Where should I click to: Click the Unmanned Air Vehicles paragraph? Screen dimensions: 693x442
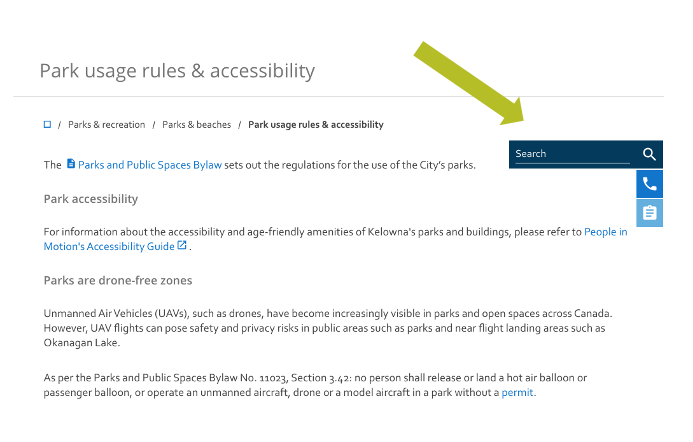tap(328, 328)
